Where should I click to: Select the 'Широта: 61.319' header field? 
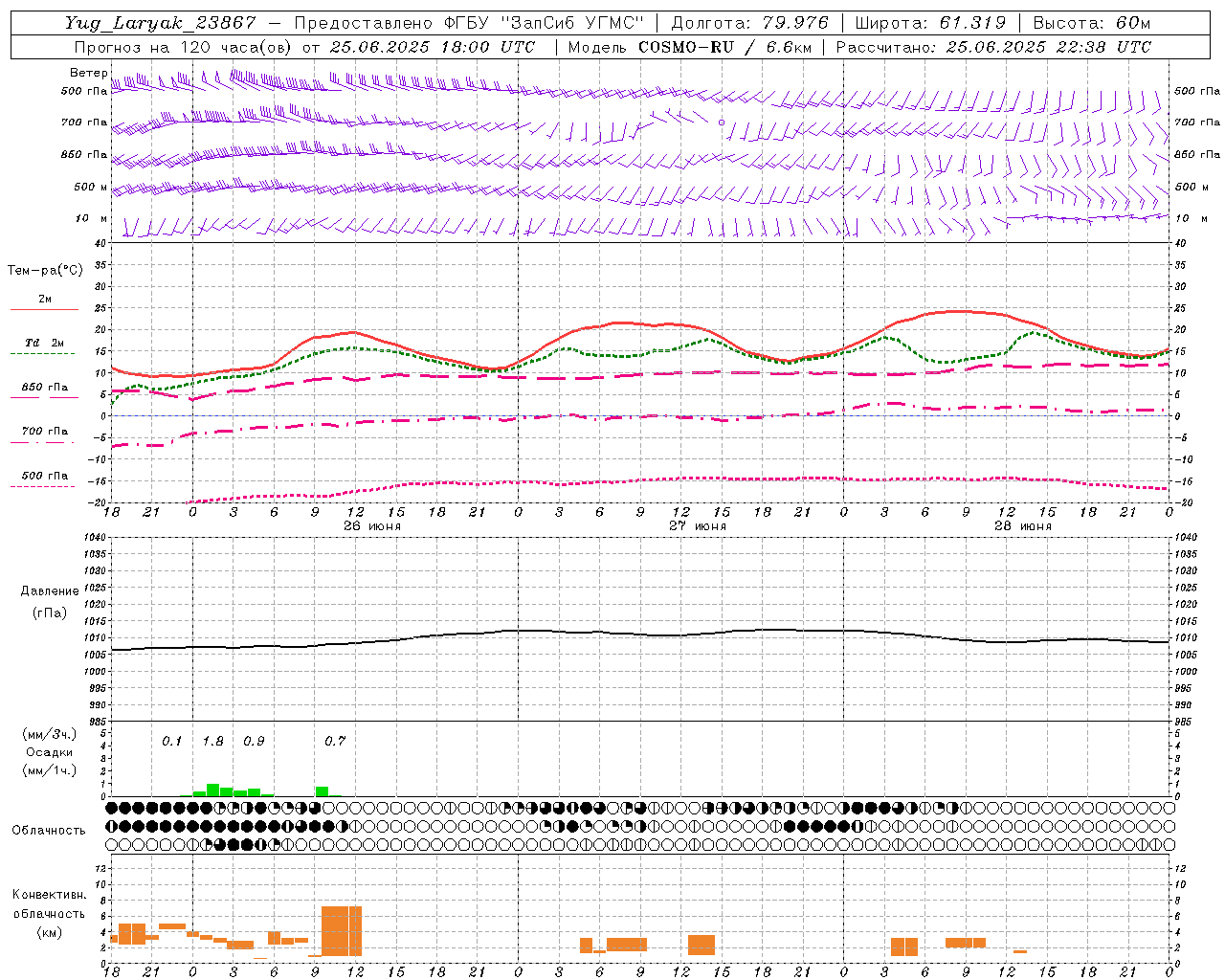929,23
